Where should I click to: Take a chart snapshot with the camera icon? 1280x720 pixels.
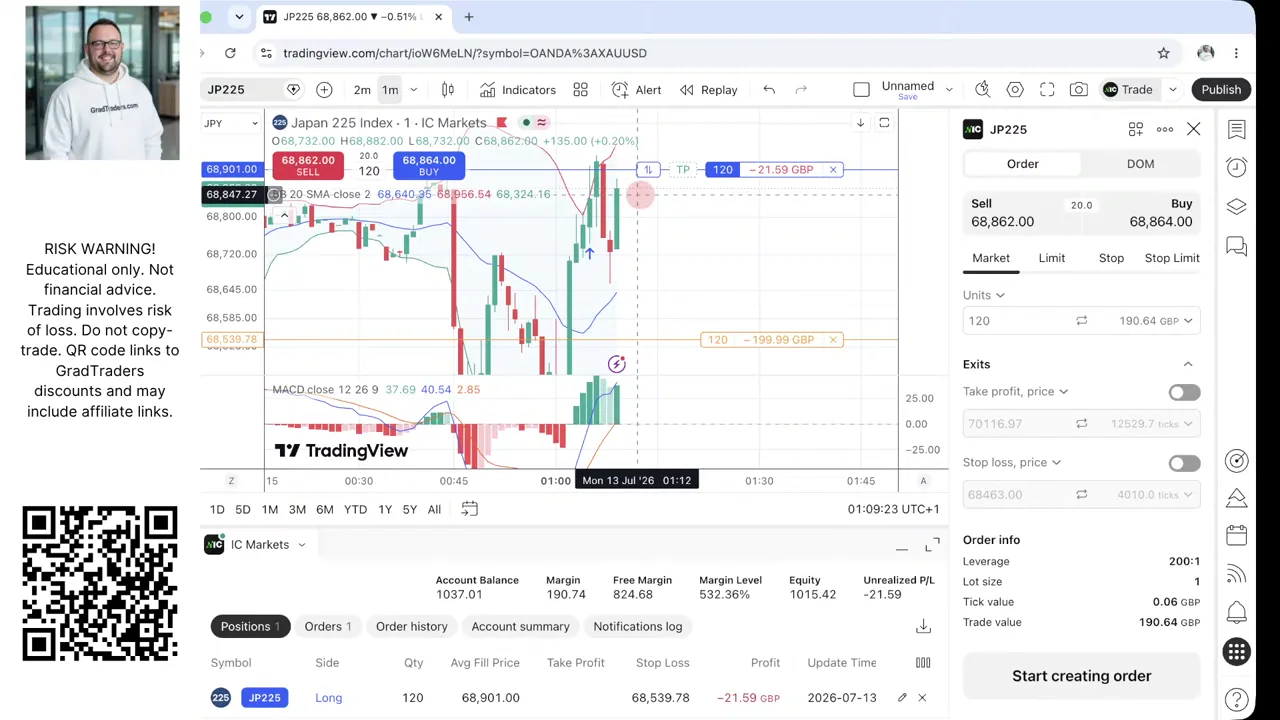[1078, 90]
